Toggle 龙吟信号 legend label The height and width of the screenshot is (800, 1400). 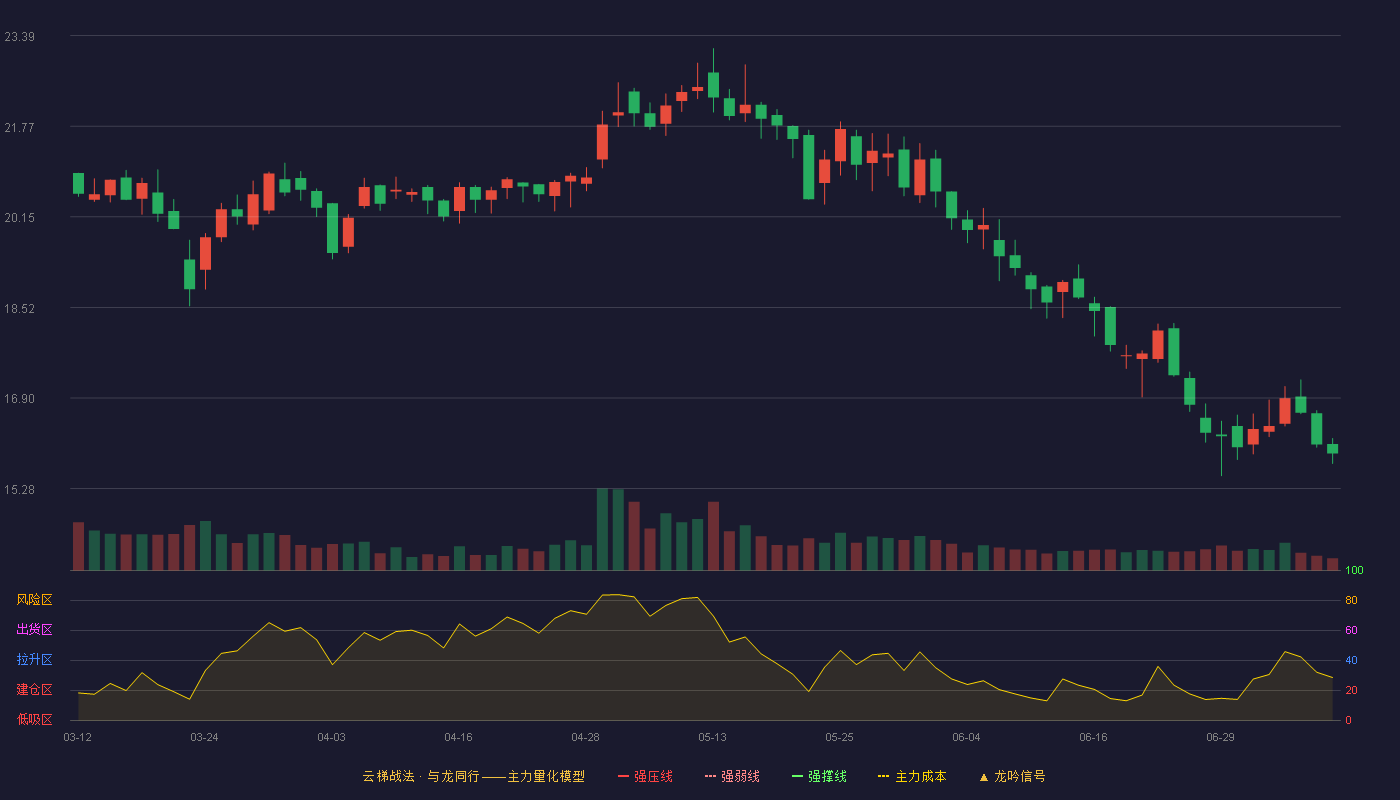pyautogui.click(x=1019, y=776)
